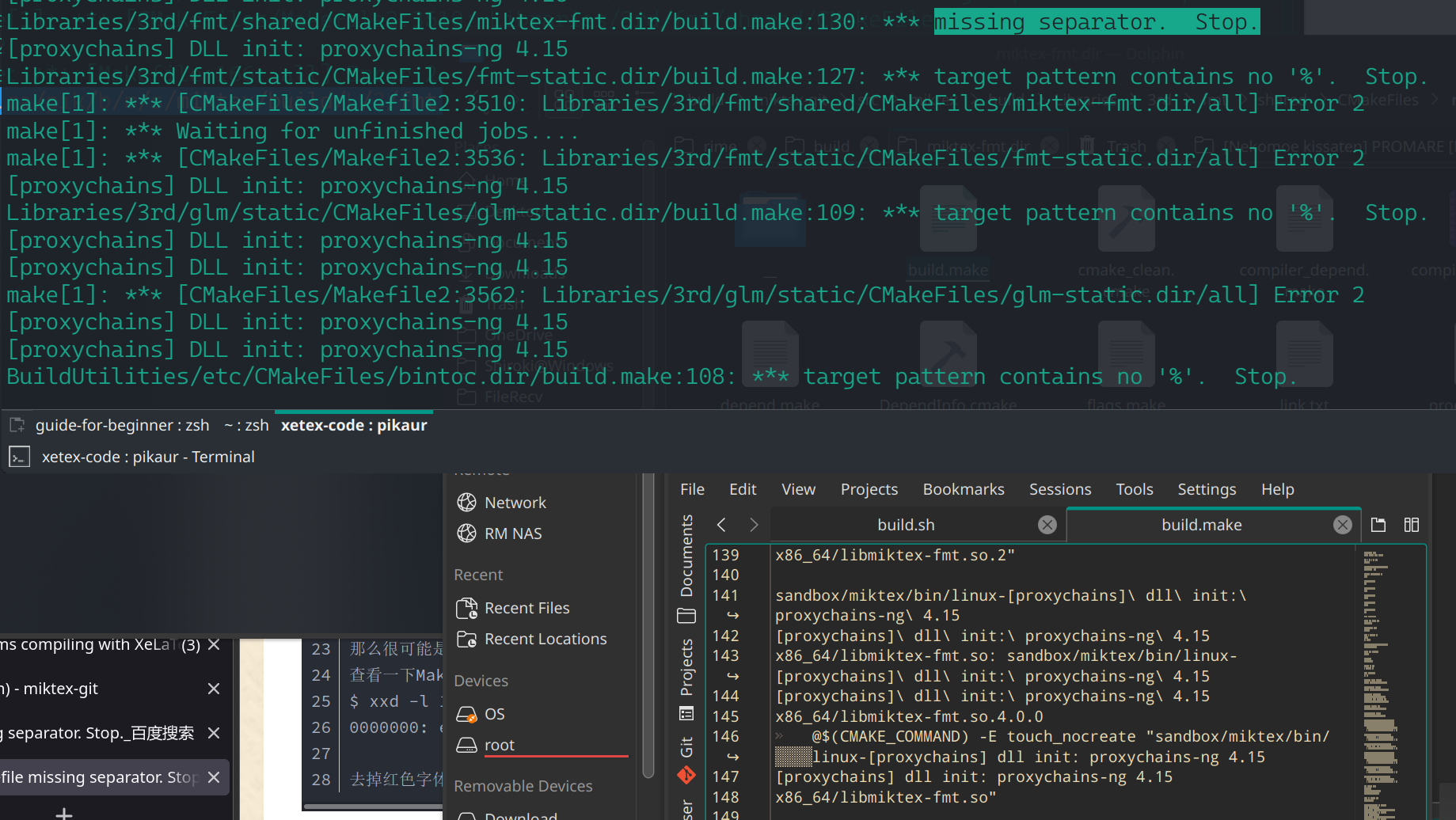The image size is (1456, 820).
Task: Close the build.make tab in Kate
Action: pyautogui.click(x=1342, y=525)
